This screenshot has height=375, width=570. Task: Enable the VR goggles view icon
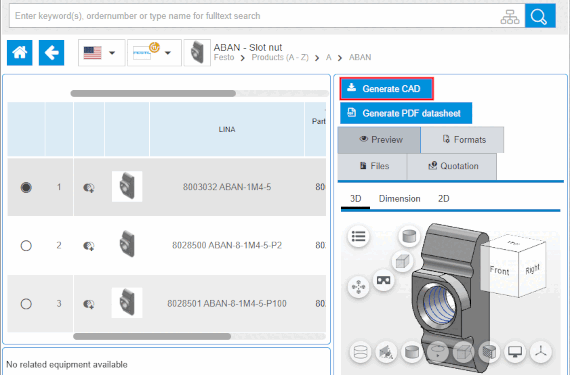[384, 280]
